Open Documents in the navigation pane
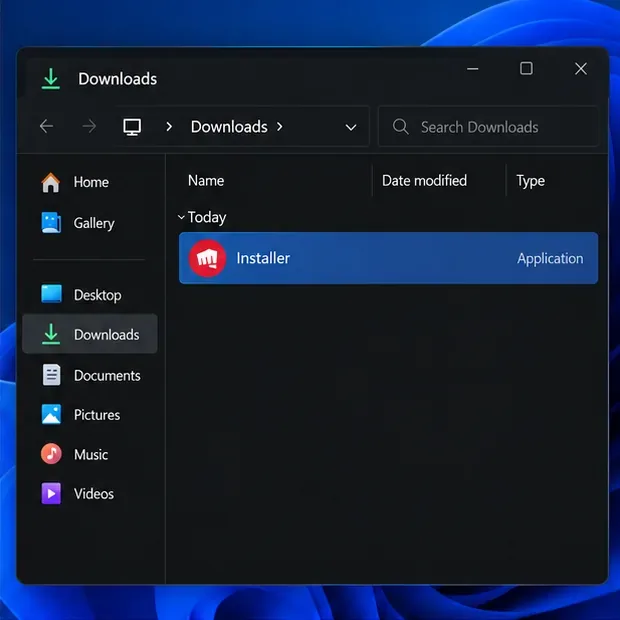 107,376
